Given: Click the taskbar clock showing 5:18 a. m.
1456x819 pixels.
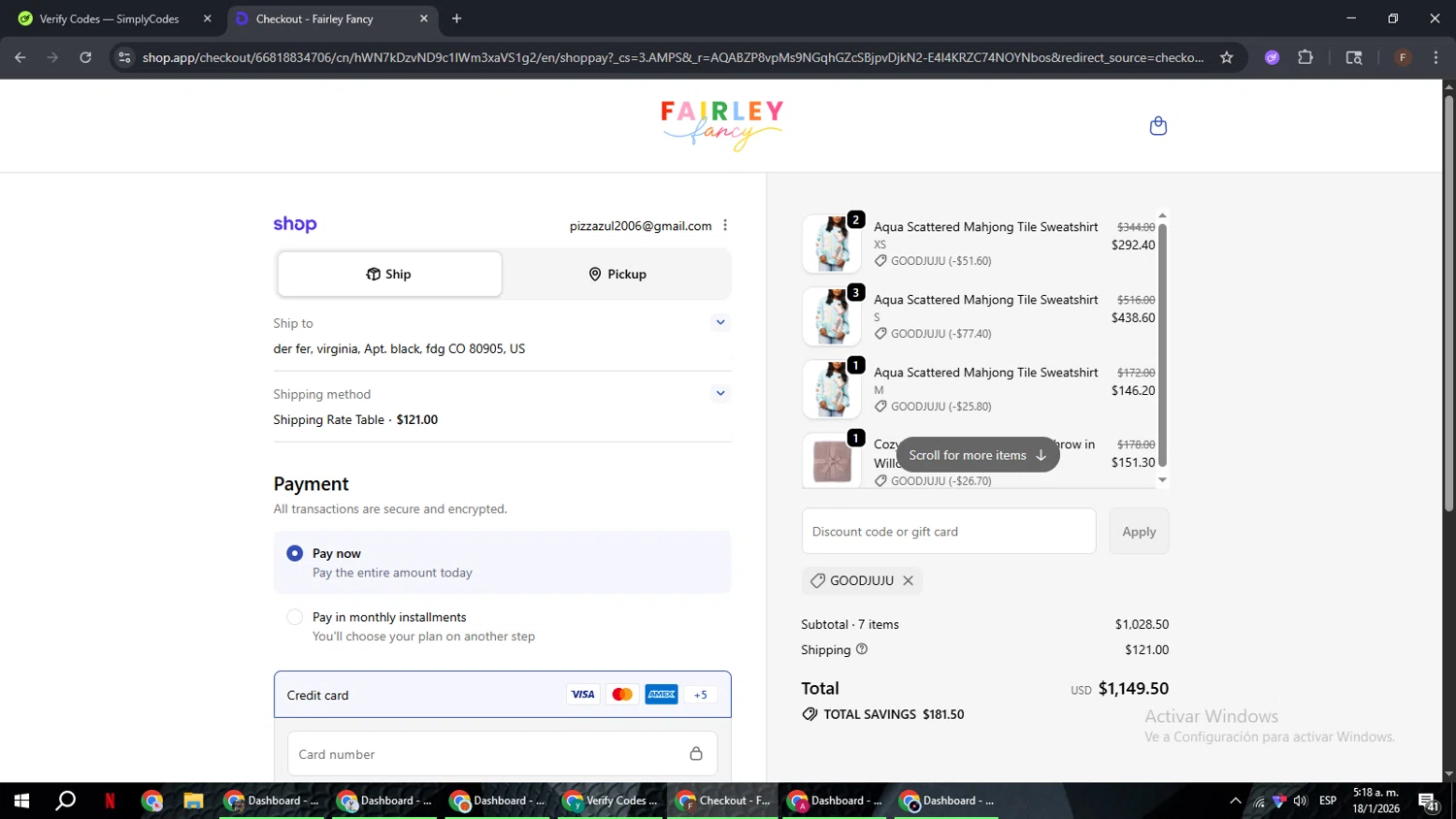Looking at the screenshot, I should 1375,801.
